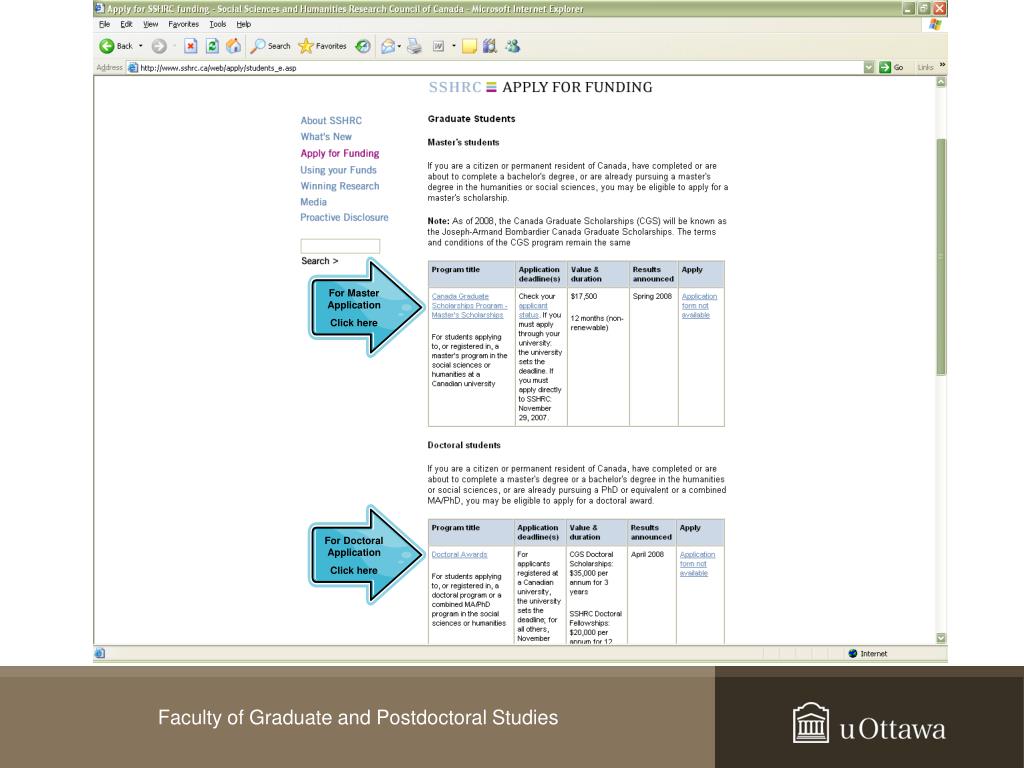
Task: Click the Research books icon
Action: click(490, 46)
